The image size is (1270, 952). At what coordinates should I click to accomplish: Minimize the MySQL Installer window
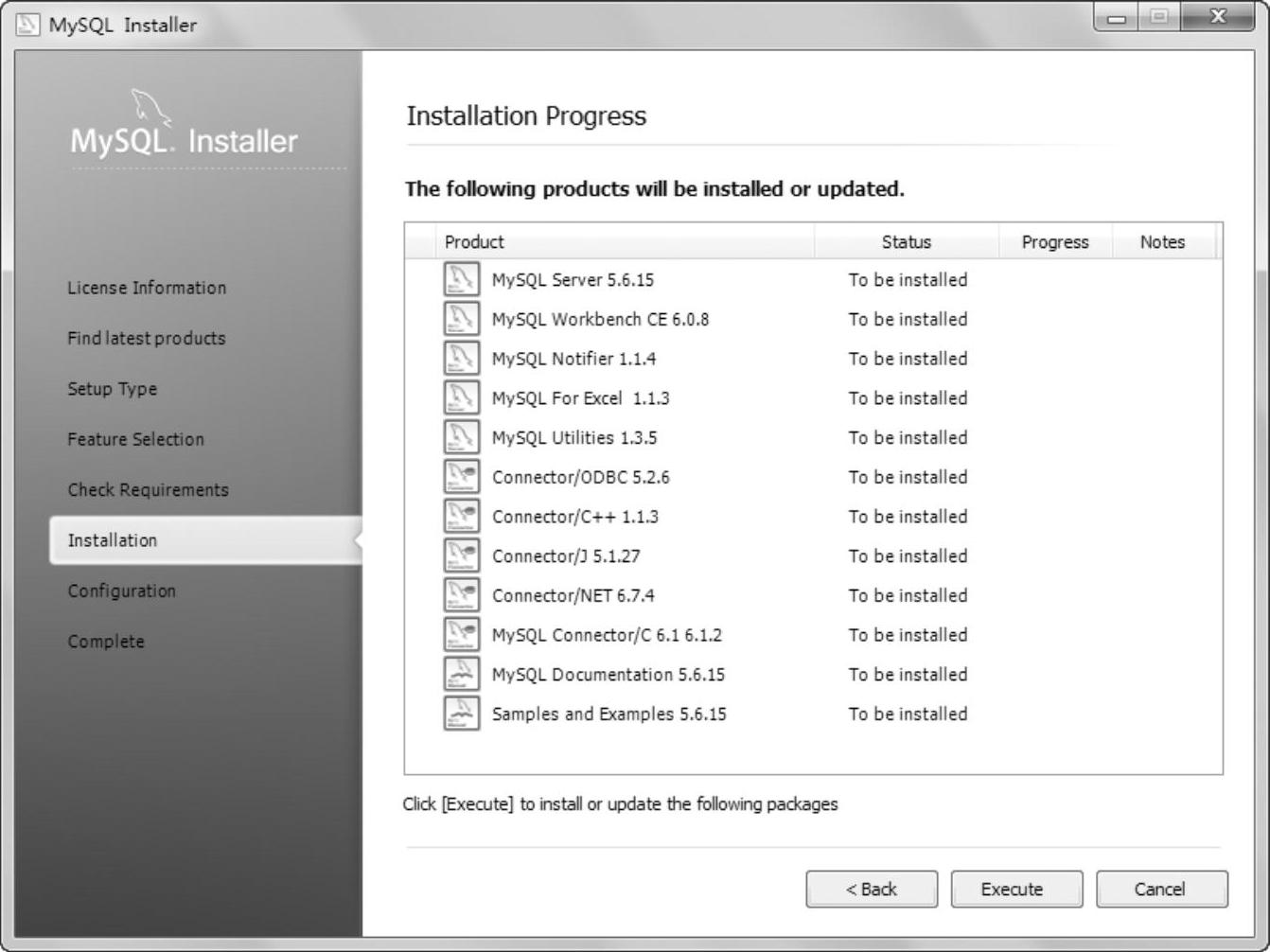point(1118,18)
